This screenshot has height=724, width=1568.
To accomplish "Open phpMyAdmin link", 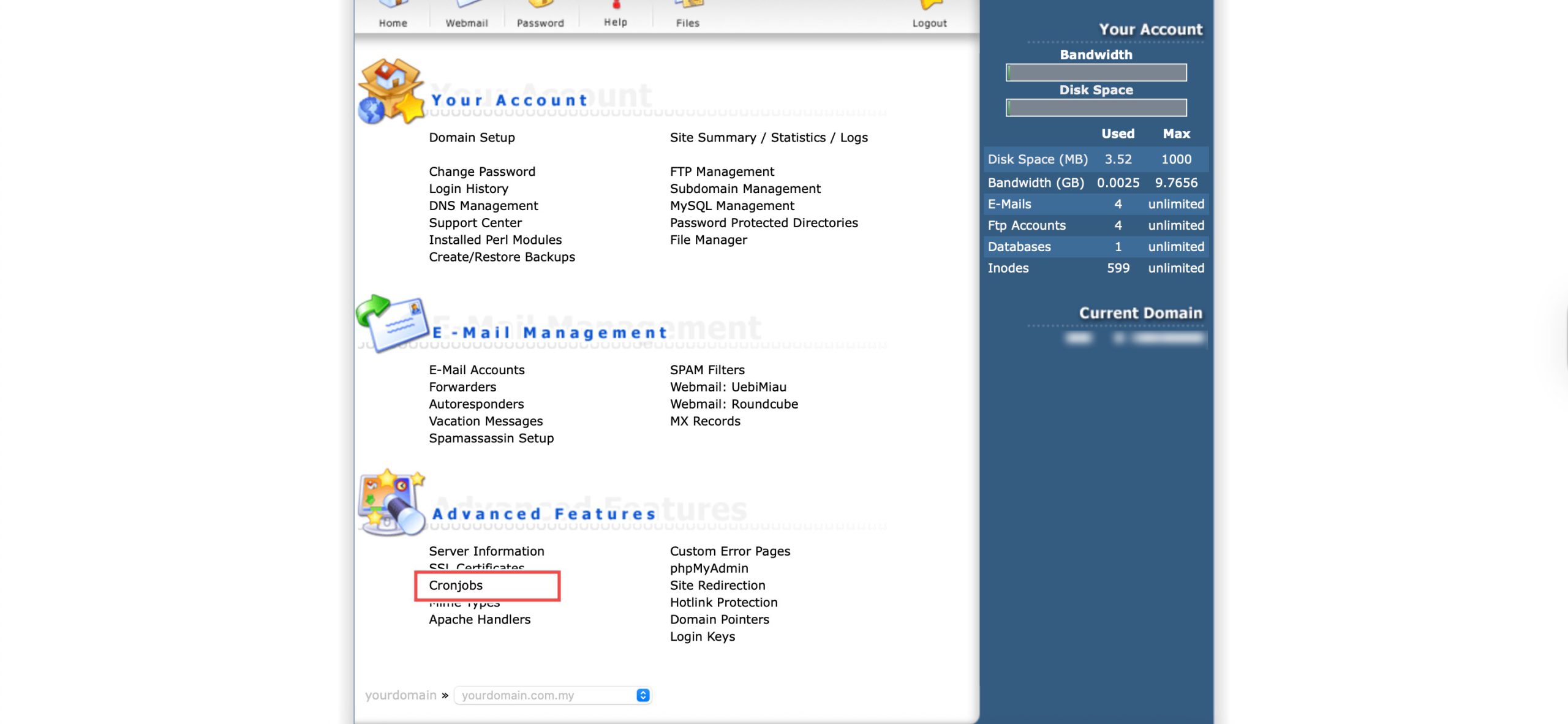I will (x=709, y=568).
